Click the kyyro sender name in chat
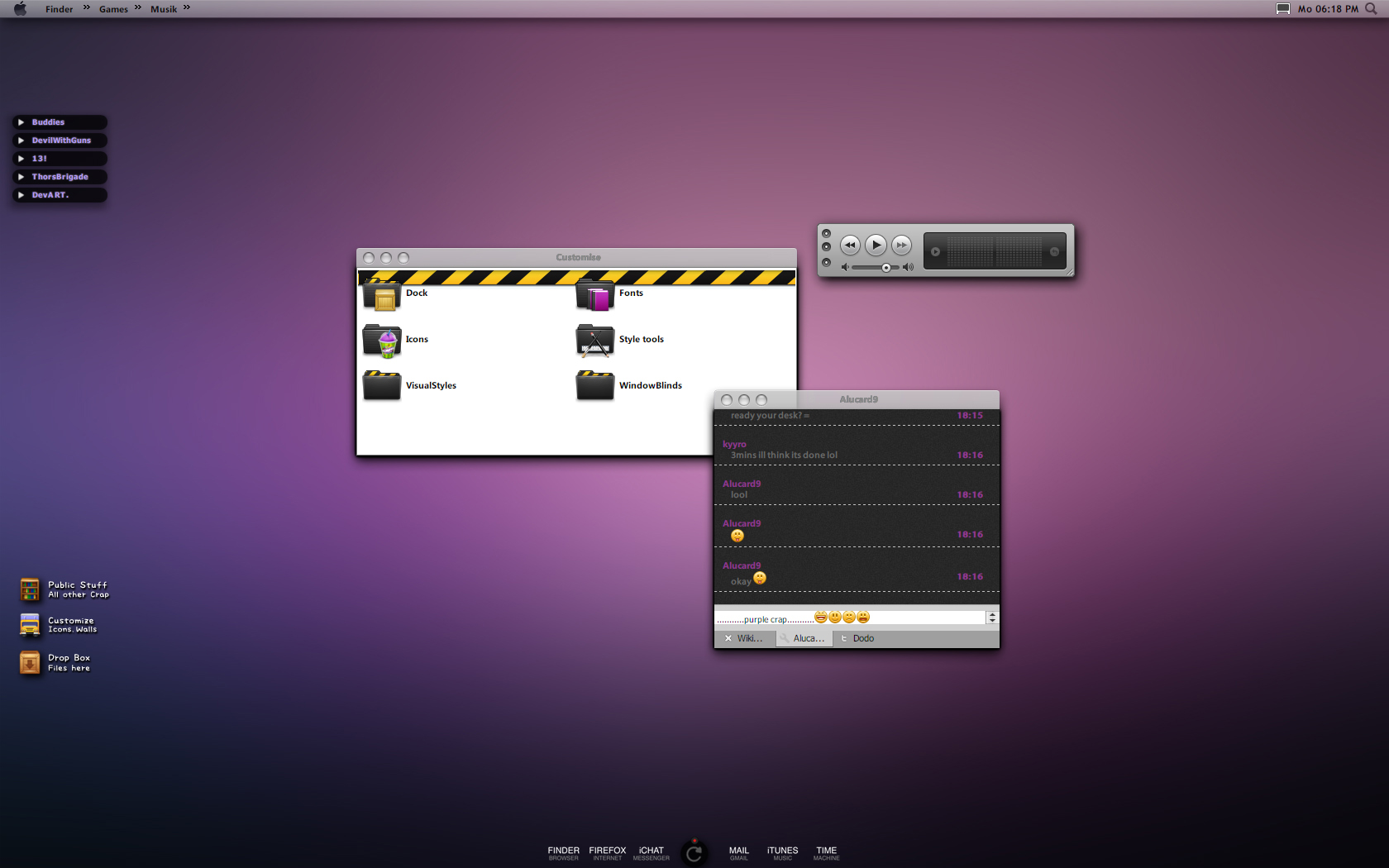 (x=734, y=444)
